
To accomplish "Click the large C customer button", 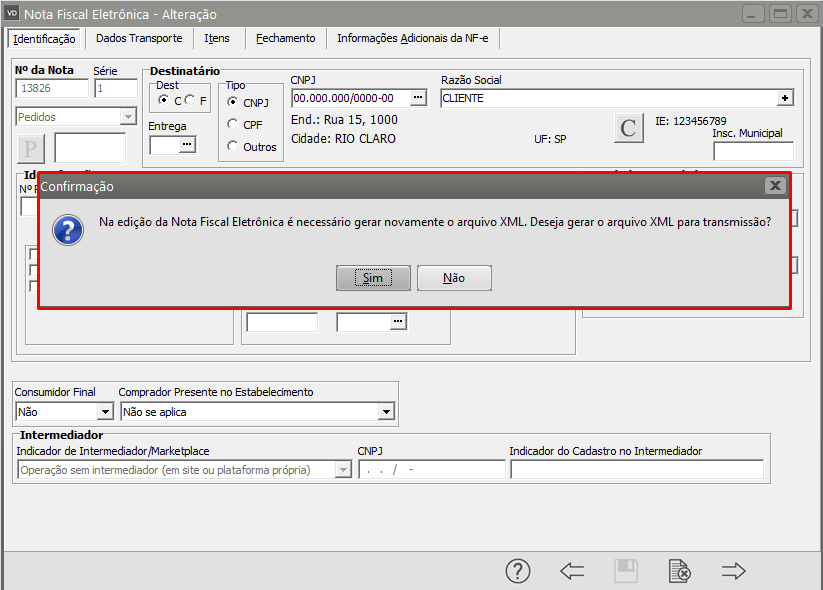I will (628, 128).
